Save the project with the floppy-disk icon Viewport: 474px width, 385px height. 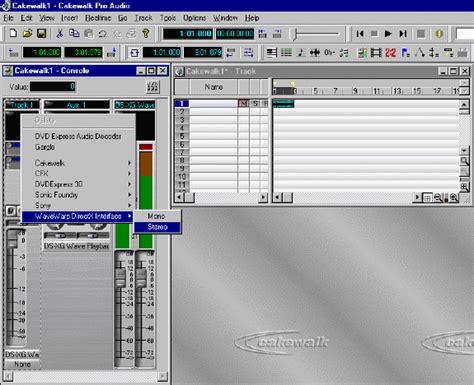coord(42,33)
